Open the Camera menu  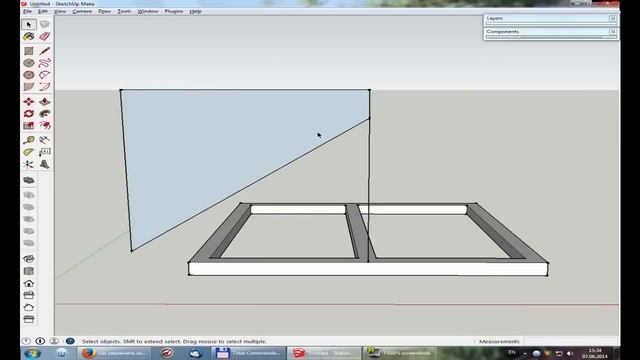pos(82,11)
